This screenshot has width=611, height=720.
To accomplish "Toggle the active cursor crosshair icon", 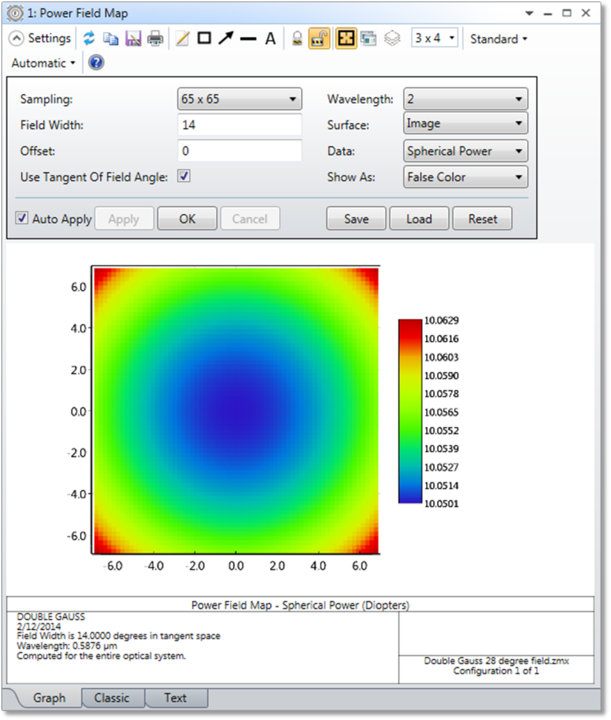I will tap(346, 39).
